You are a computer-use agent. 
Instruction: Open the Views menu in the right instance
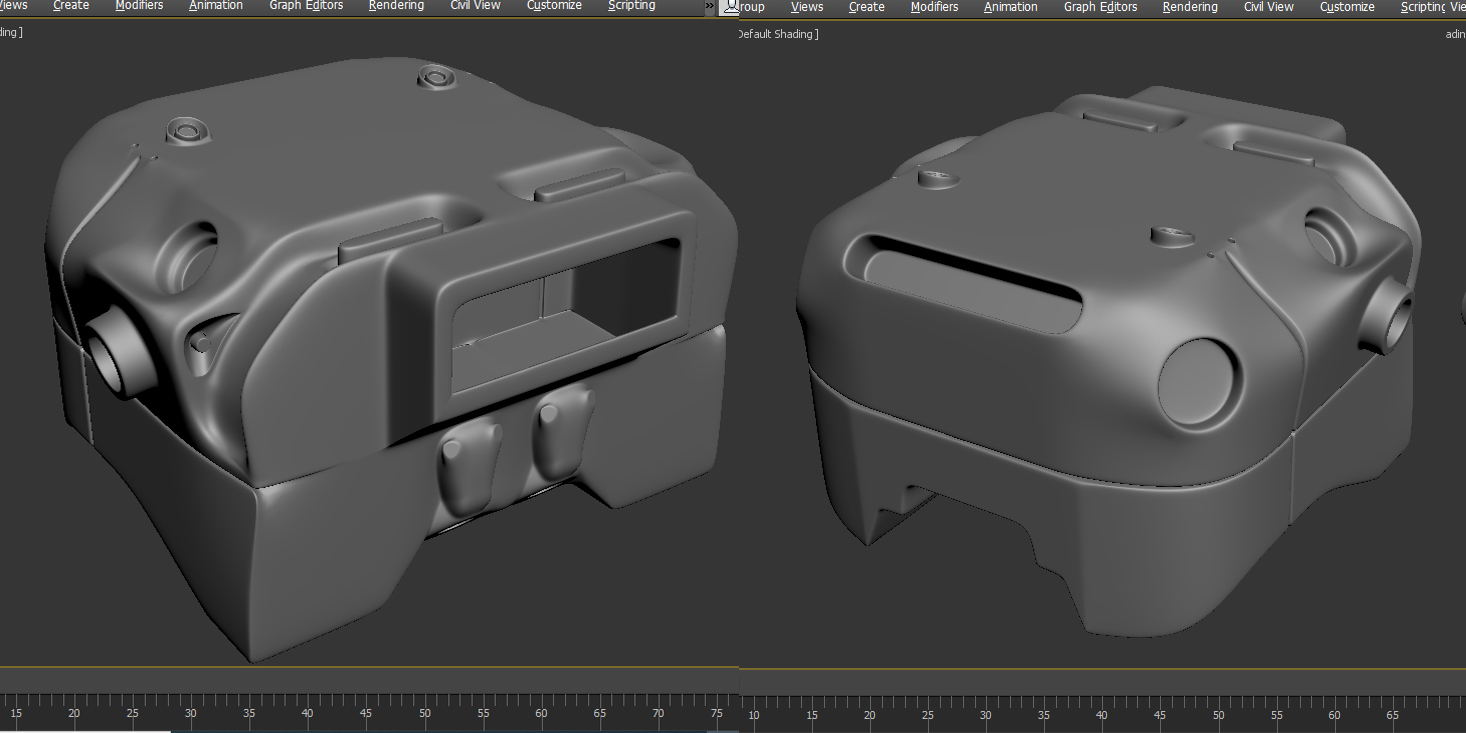pyautogui.click(x=806, y=7)
